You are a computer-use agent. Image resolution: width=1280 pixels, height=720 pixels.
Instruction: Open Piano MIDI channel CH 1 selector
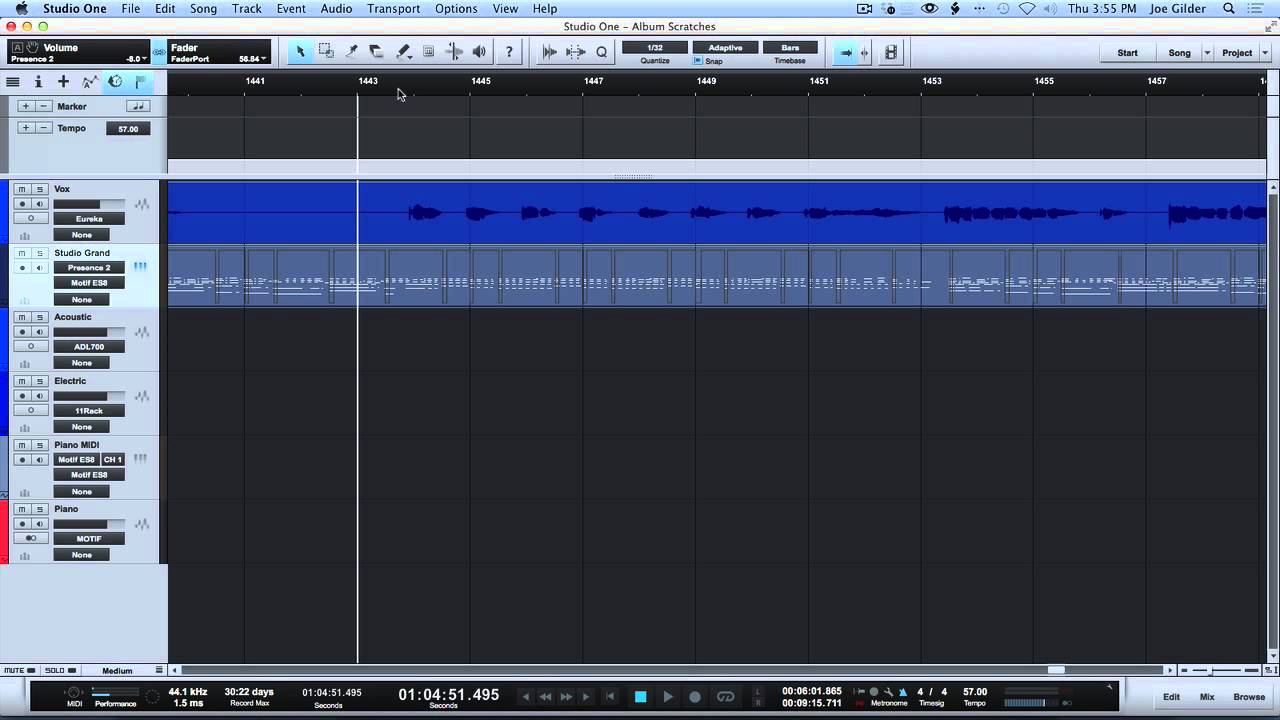(113, 460)
